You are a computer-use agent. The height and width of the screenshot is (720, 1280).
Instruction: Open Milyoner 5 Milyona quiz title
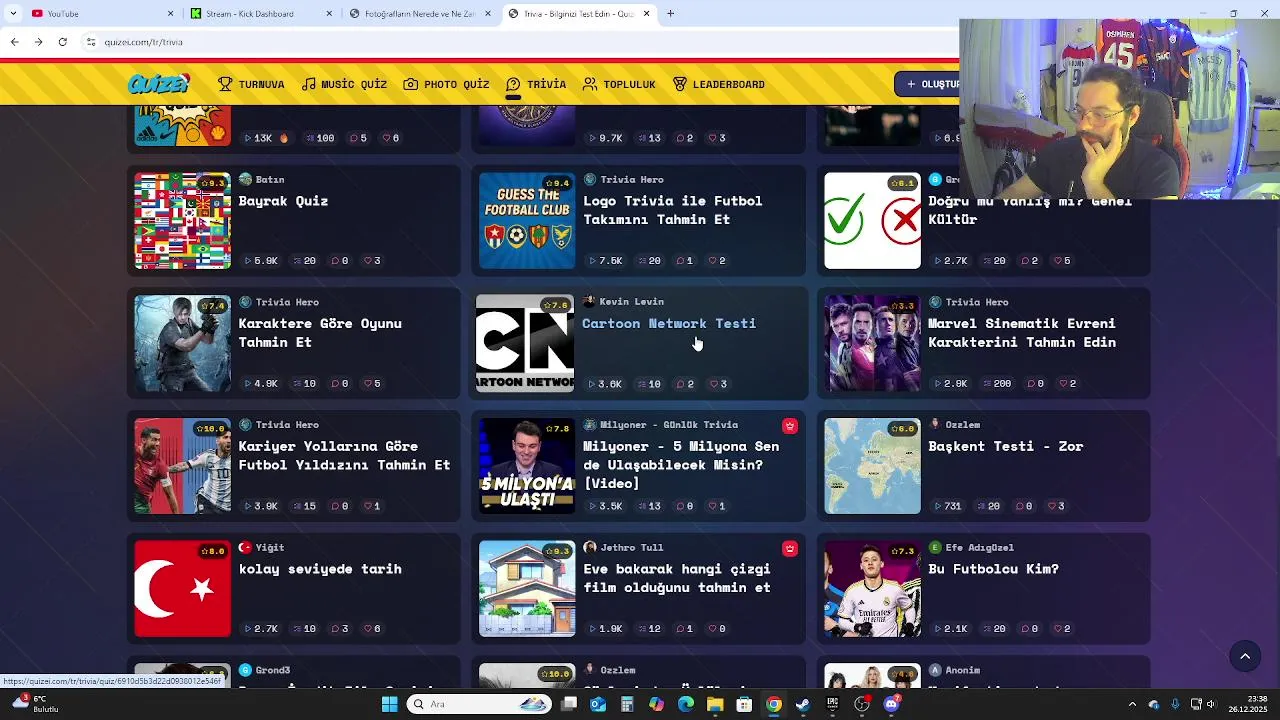pyautogui.click(x=681, y=464)
